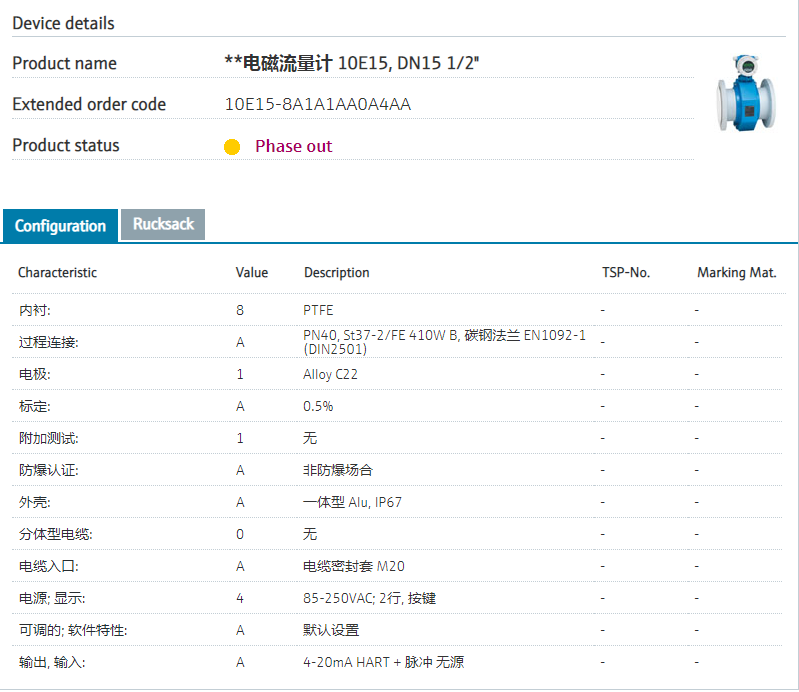The image size is (799, 692).
Task: Click the TSP-No. column header
Action: tap(625, 272)
